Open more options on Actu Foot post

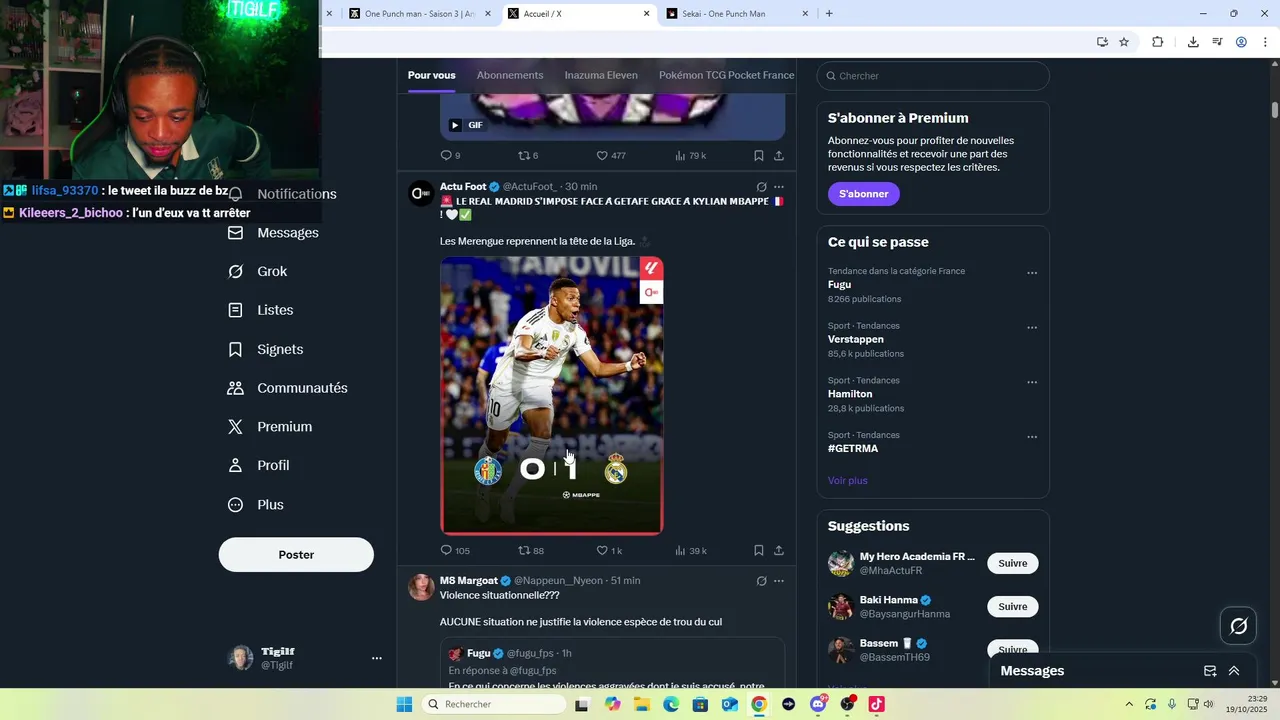(779, 187)
